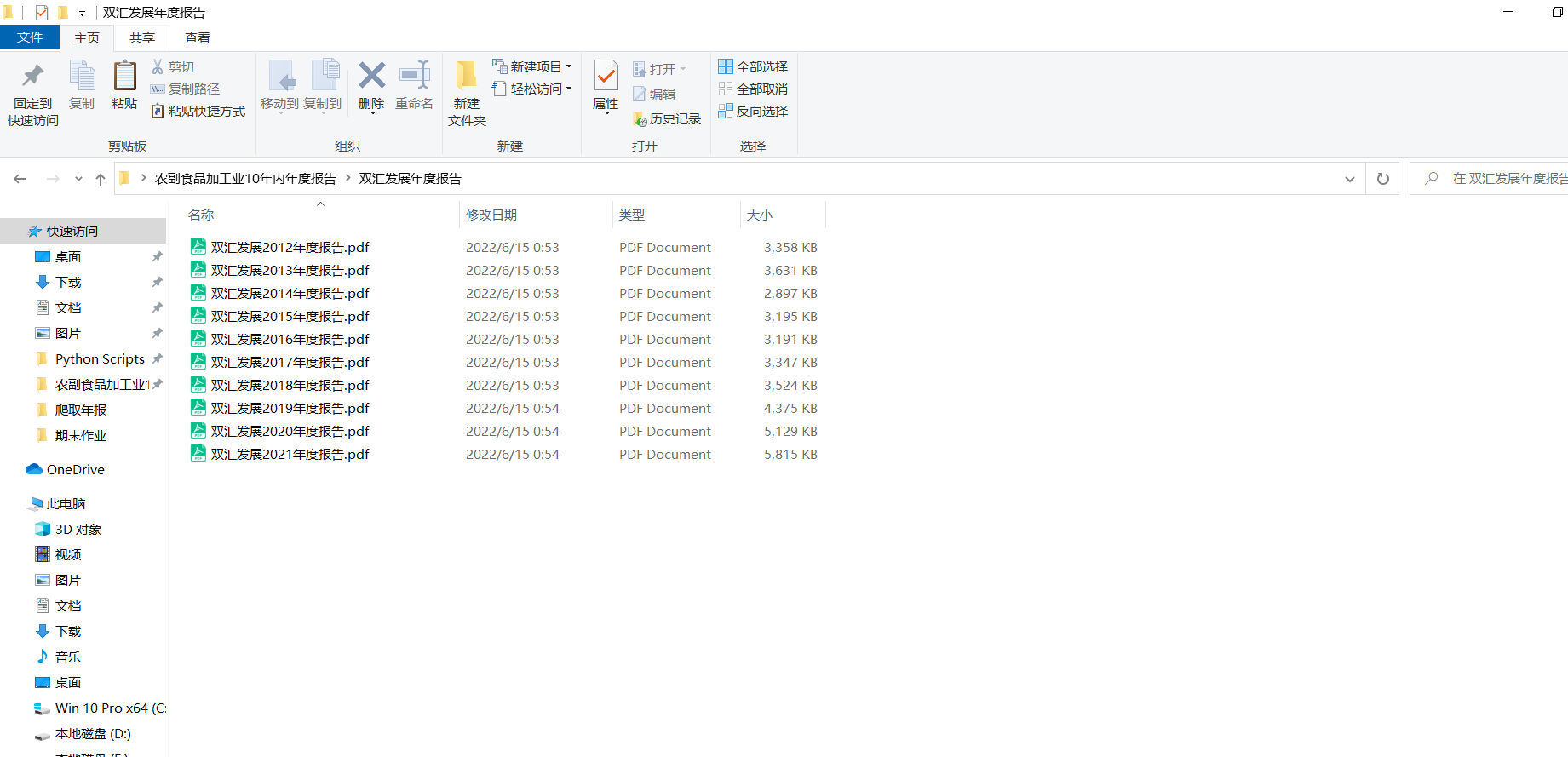Click breadcrumb 农副食品加工业10年内年度报告
1568x757 pixels.
click(x=245, y=178)
